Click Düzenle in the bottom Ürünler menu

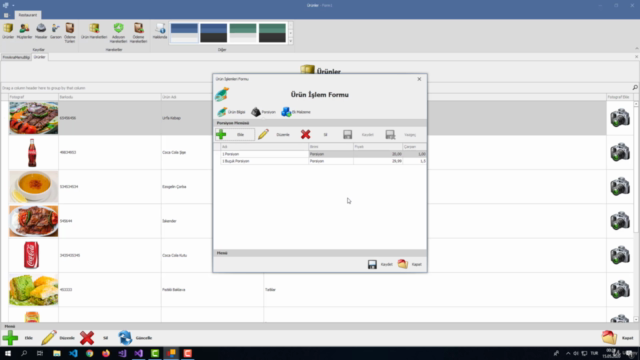tap(58, 338)
